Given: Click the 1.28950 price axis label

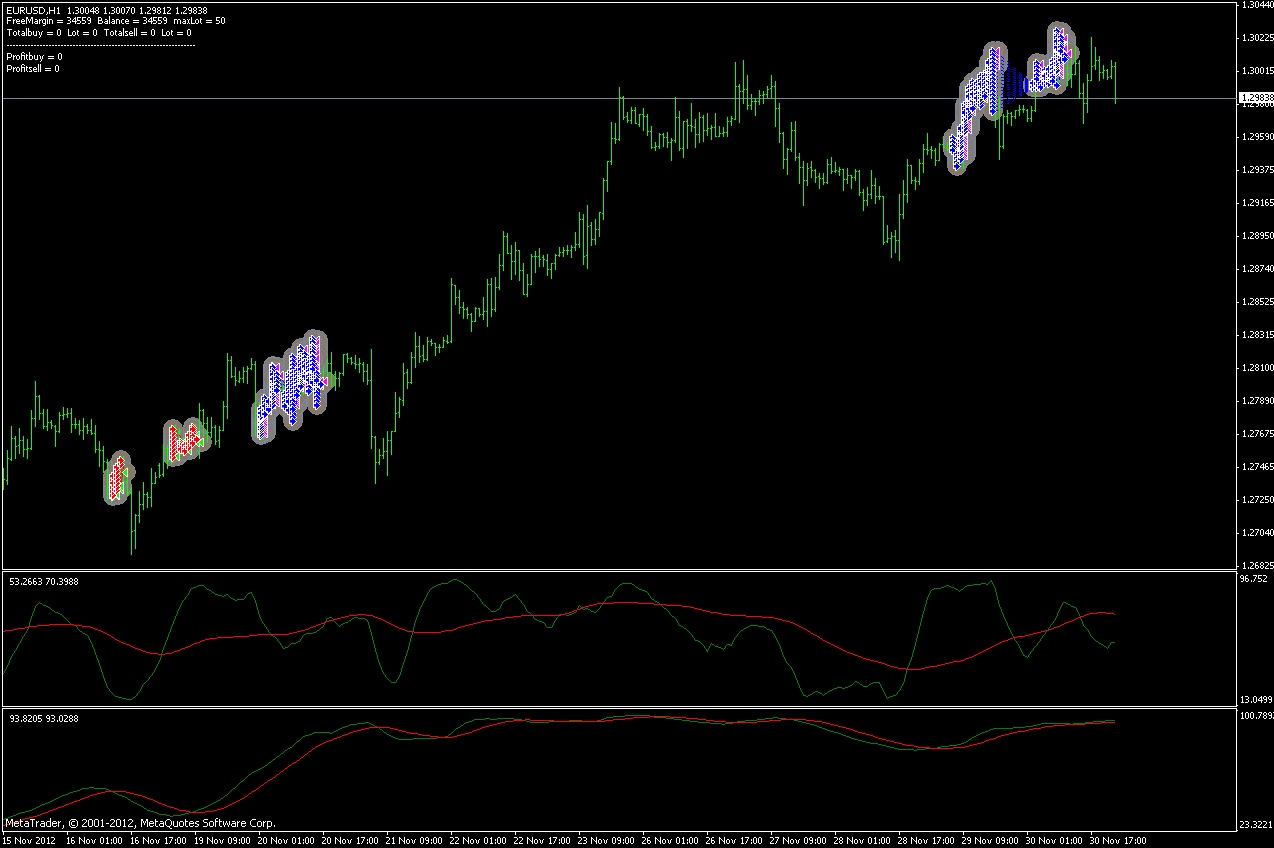Looking at the screenshot, I should (1256, 236).
